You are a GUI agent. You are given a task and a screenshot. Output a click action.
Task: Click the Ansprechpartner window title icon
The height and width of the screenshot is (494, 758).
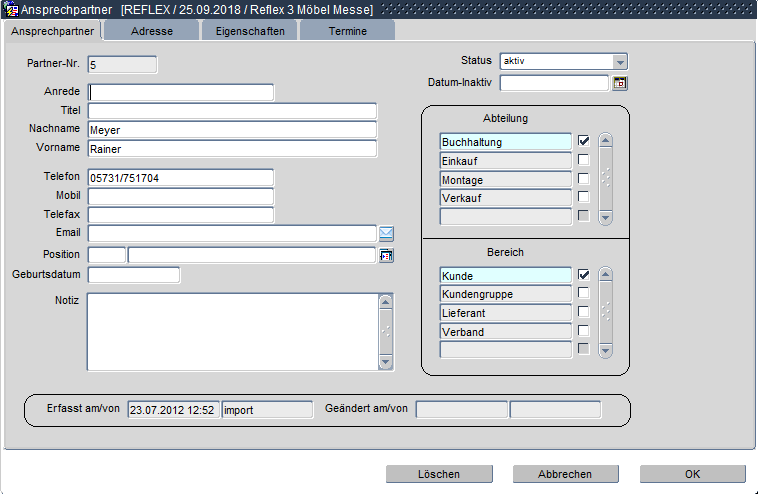tap(12, 9)
